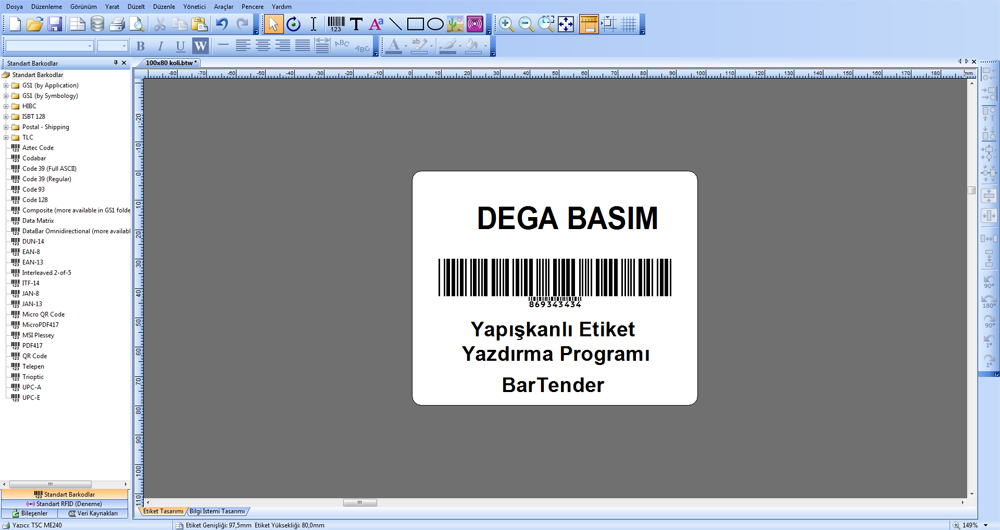Select Data Matrix barcode type
The width and height of the screenshot is (1000, 530).
38,221
